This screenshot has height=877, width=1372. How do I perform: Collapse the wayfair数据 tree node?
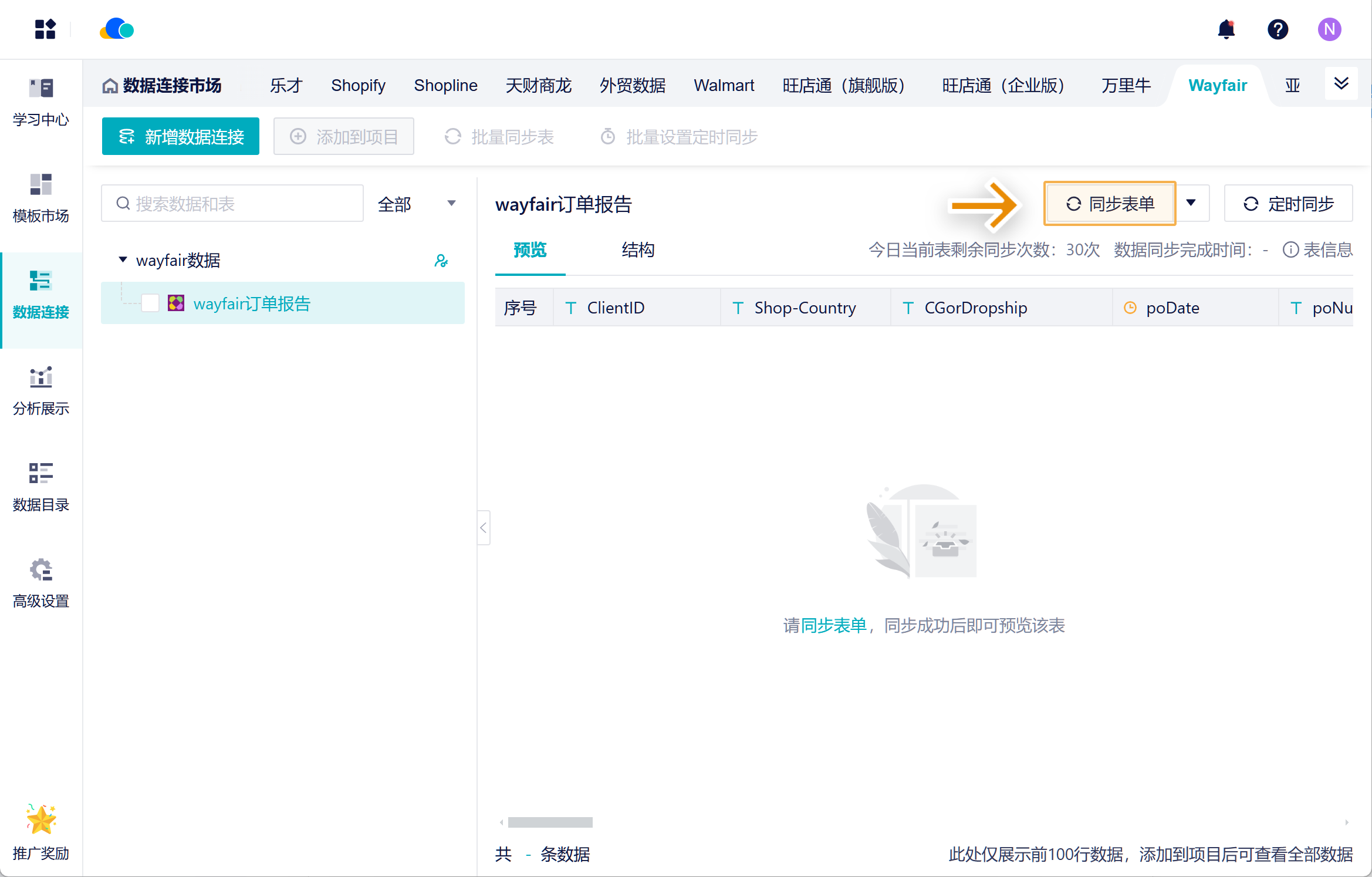point(123,259)
